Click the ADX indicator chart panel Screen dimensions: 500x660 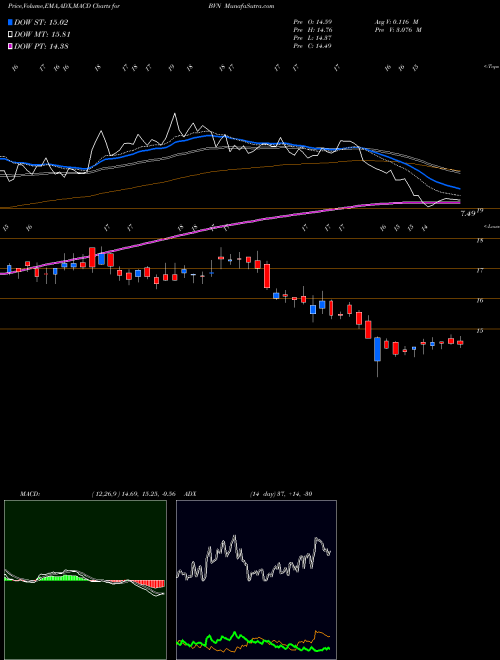(256, 580)
